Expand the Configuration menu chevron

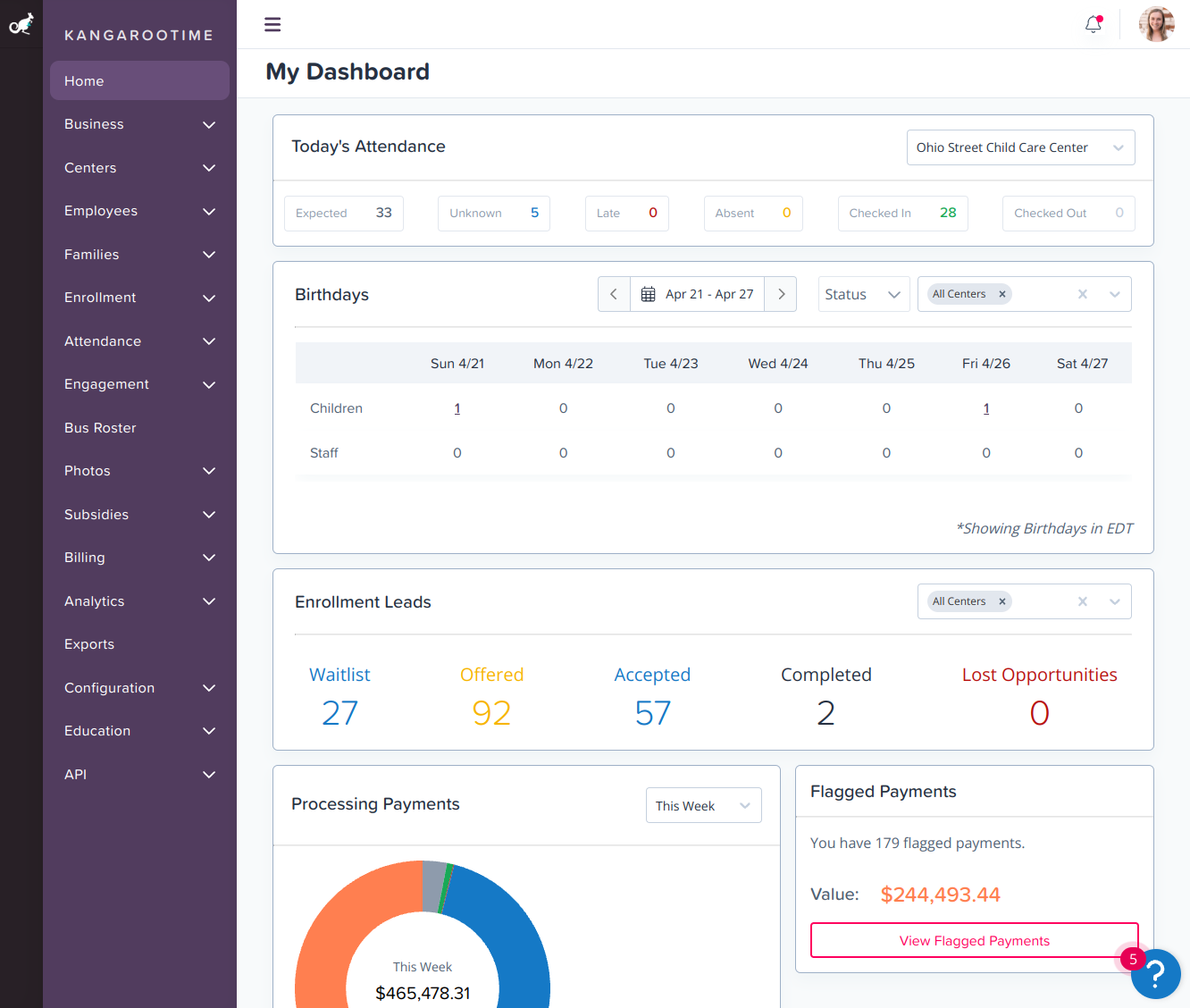tap(209, 688)
